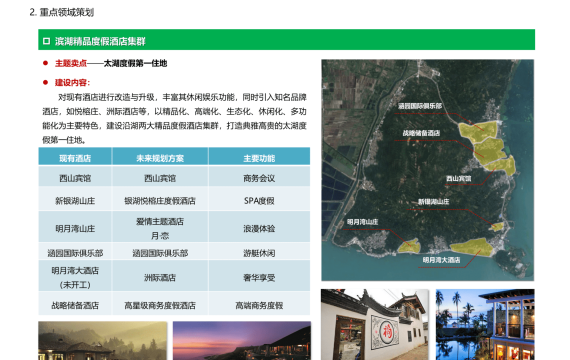This screenshot has height=360, width=570.
Task: Click the purple sunset coastline photo
Action: coord(242,341)
